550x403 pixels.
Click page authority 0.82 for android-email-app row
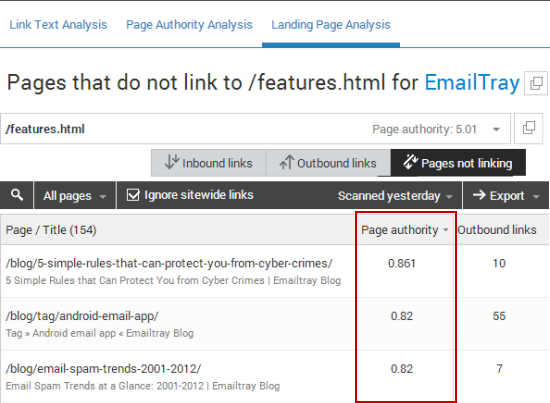(x=402, y=316)
